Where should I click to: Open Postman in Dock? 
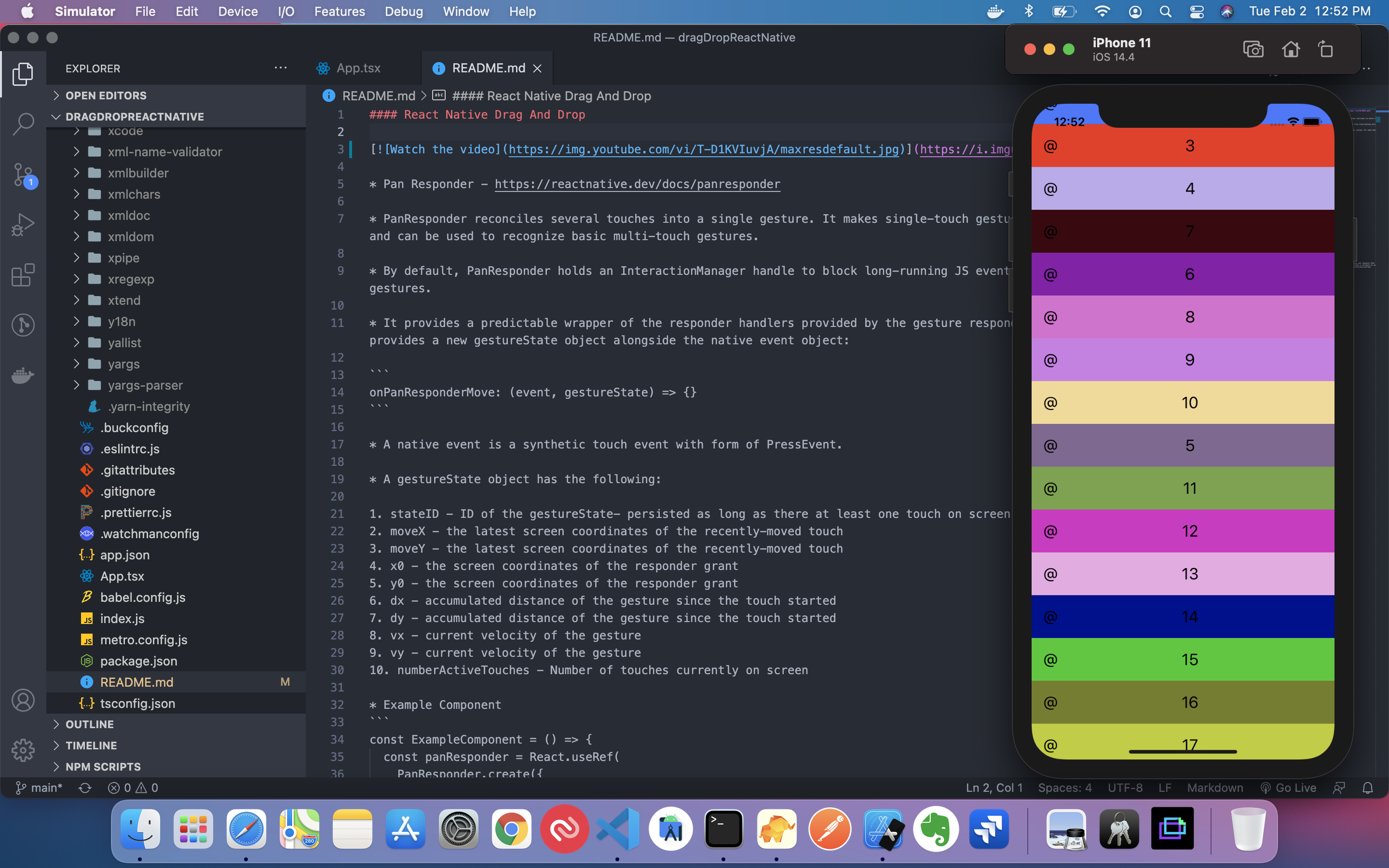coord(830,829)
